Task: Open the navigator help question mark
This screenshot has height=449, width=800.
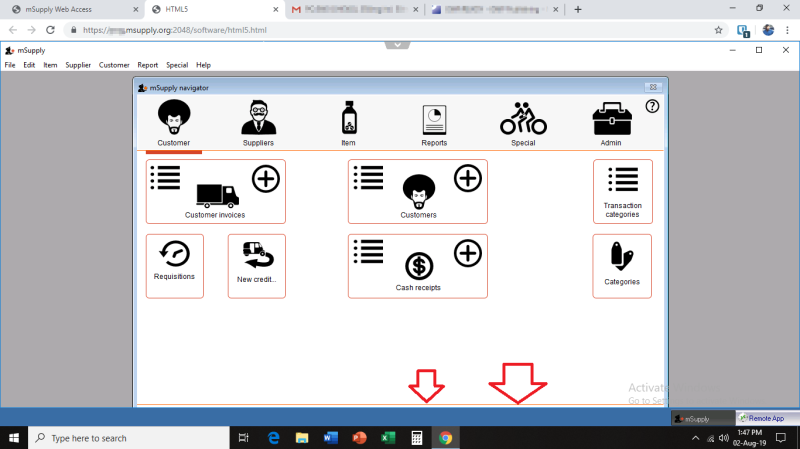Action: click(652, 106)
